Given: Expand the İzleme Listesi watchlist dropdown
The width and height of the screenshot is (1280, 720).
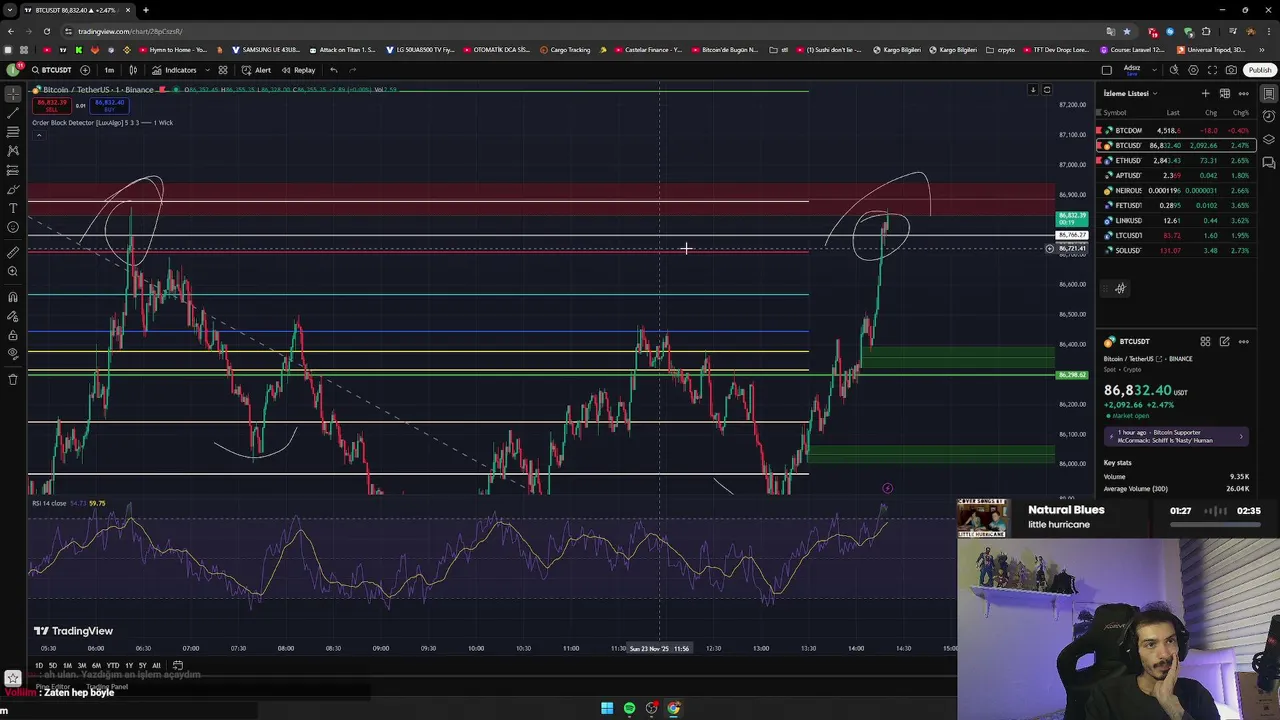Looking at the screenshot, I should [x=1130, y=93].
